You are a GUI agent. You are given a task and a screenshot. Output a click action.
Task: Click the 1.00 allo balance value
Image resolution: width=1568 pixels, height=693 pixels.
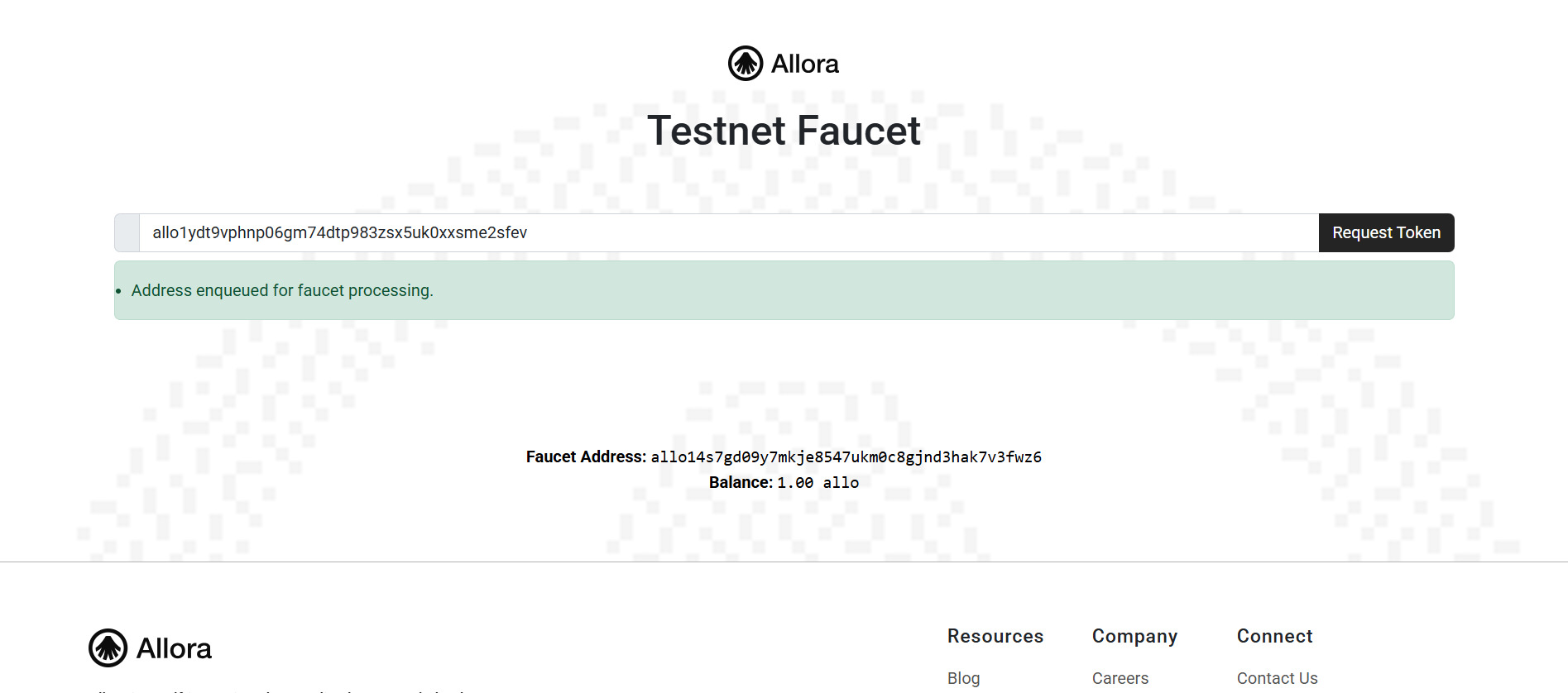point(818,483)
